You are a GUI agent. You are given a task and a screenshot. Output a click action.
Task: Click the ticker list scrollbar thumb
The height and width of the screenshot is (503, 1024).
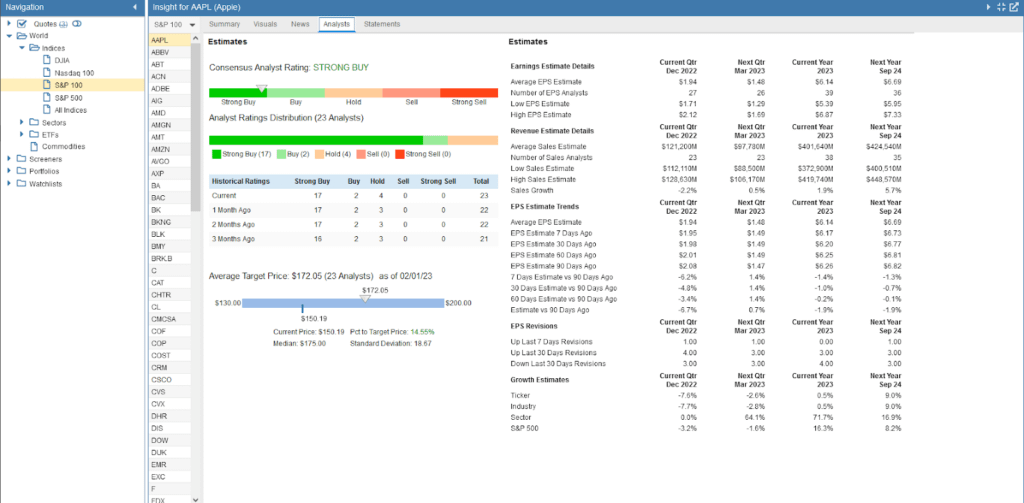click(195, 128)
